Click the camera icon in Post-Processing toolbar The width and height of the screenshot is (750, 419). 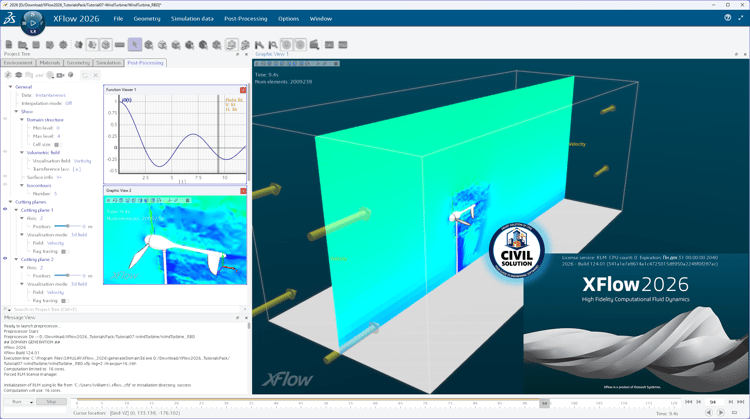click(60, 75)
